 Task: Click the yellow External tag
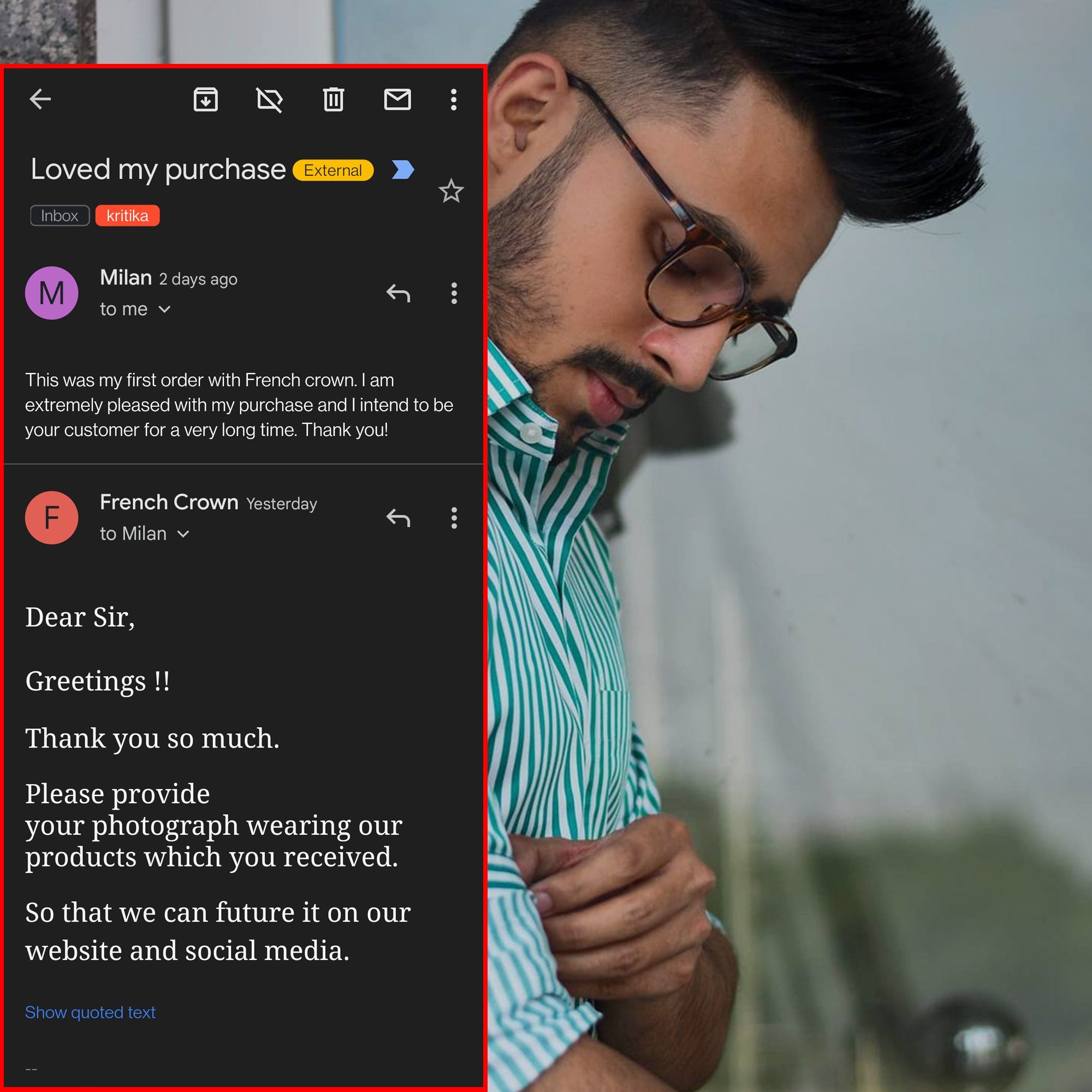(333, 170)
